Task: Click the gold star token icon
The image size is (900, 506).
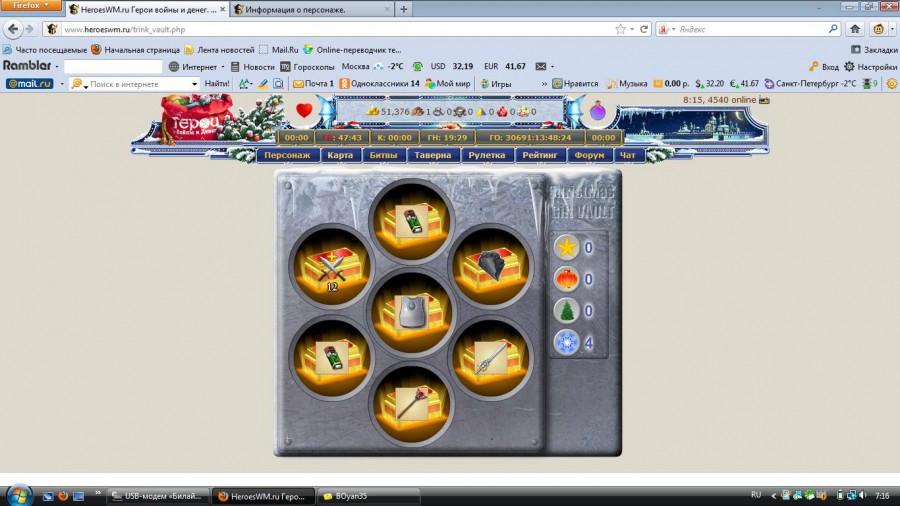Action: pyautogui.click(x=566, y=247)
